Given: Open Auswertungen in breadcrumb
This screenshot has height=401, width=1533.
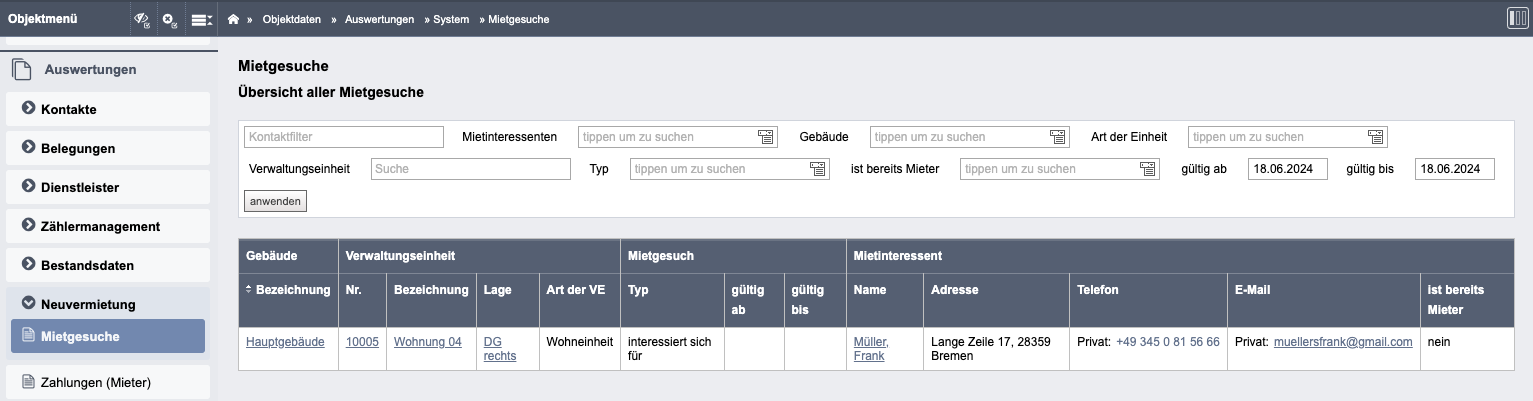Looking at the screenshot, I should click(379, 20).
